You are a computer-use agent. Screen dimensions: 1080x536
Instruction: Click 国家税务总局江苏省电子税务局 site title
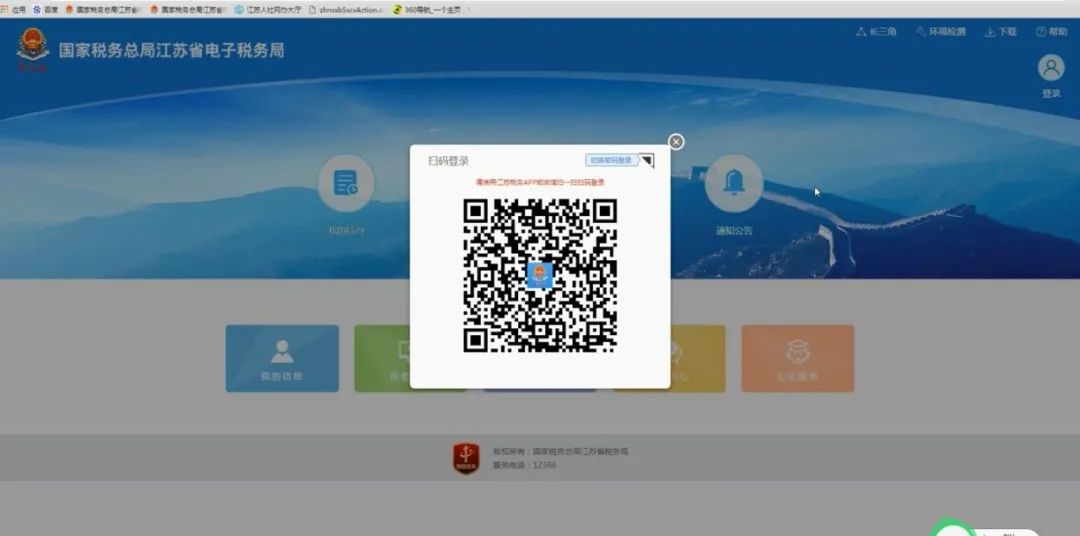point(172,50)
